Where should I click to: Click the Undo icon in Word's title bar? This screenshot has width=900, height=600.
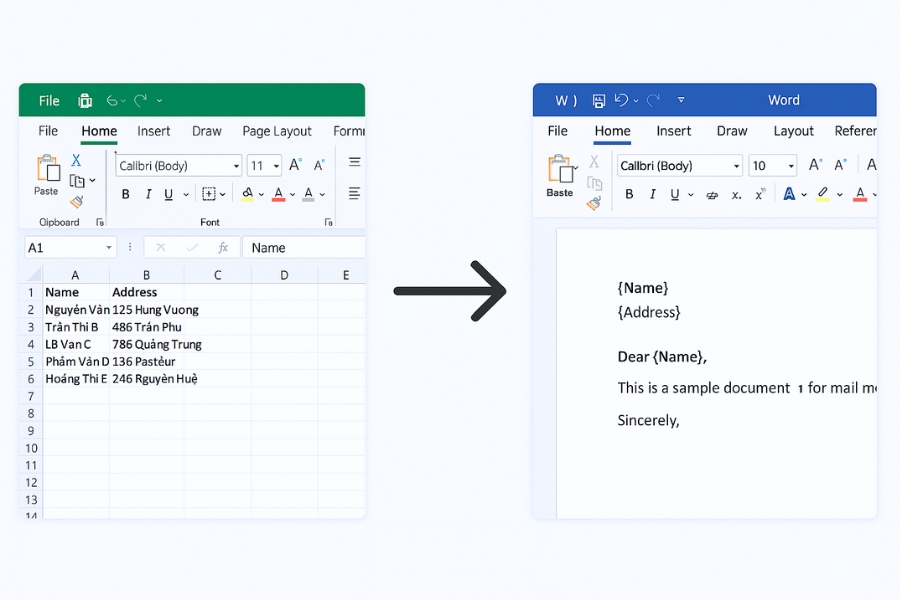click(620, 100)
